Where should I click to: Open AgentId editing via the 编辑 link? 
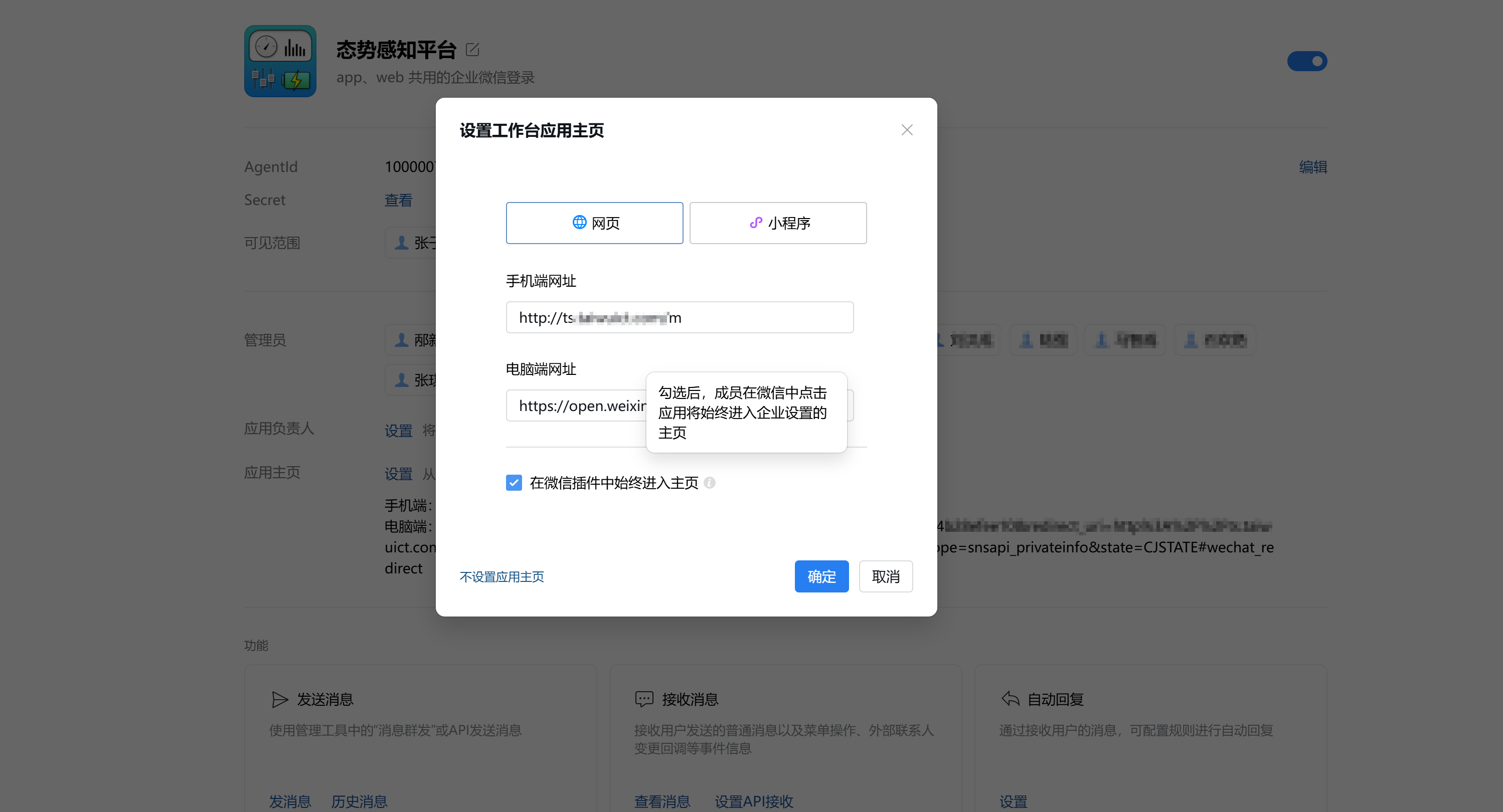pyautogui.click(x=1312, y=167)
